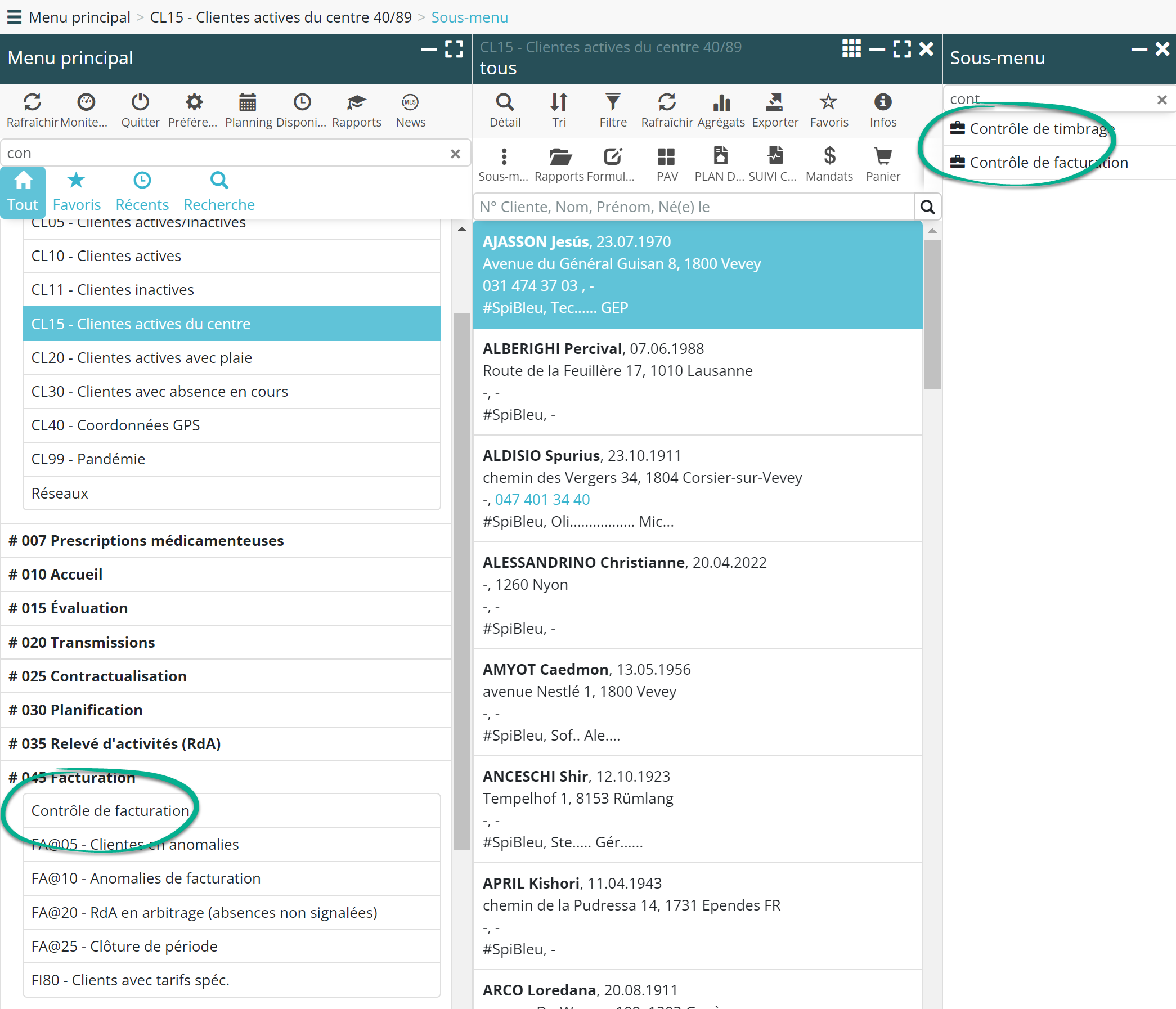Clear the 'con' menu search field
The height and width of the screenshot is (1009, 1176).
pyautogui.click(x=455, y=154)
